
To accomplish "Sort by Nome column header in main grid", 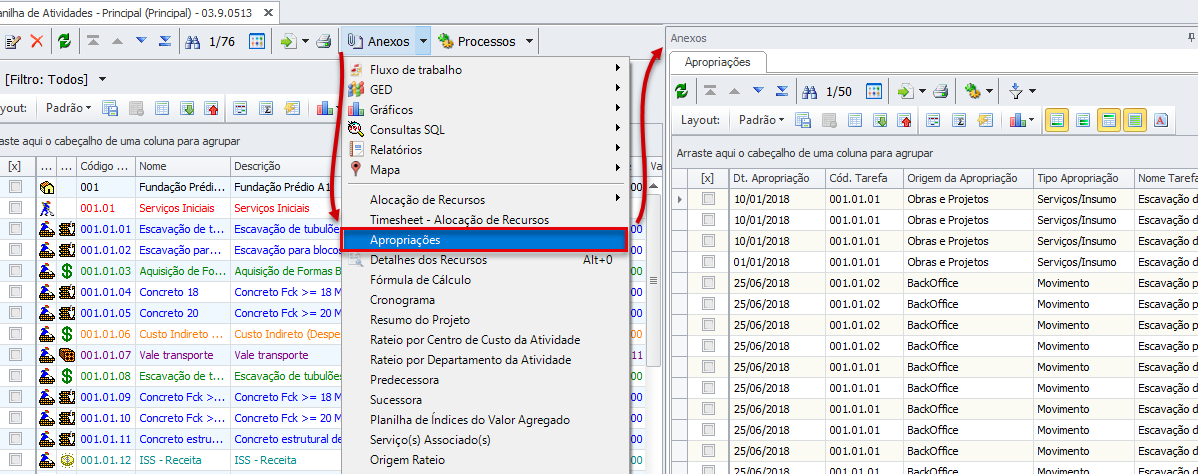I will point(183,166).
